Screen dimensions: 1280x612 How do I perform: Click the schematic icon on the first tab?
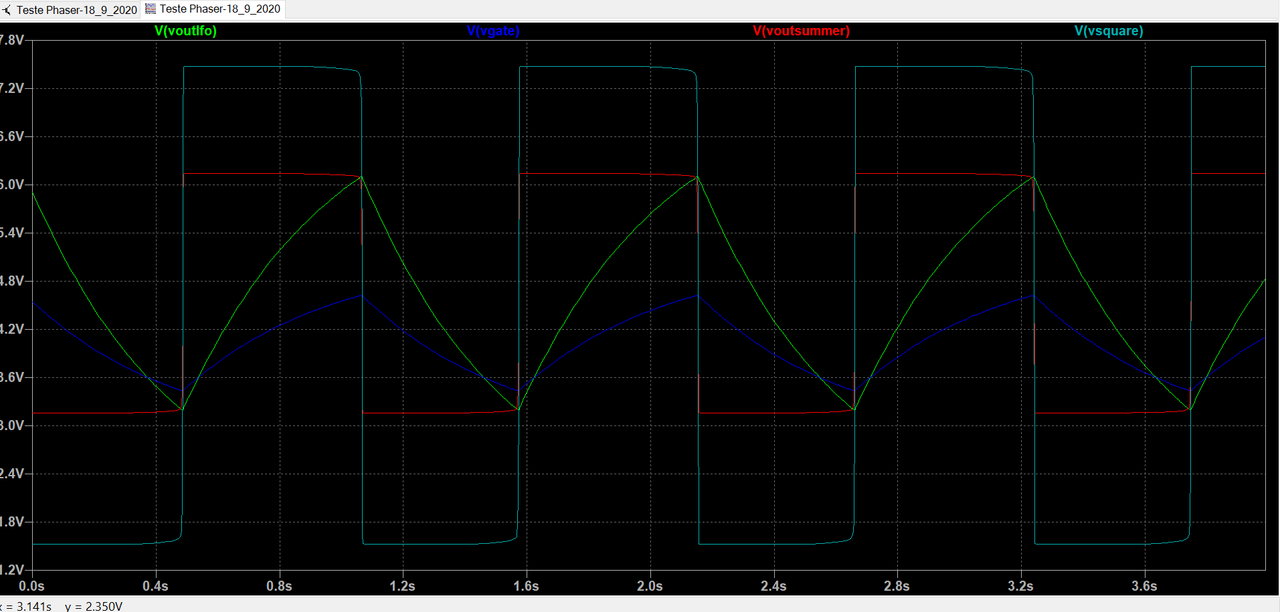(x=6, y=9)
